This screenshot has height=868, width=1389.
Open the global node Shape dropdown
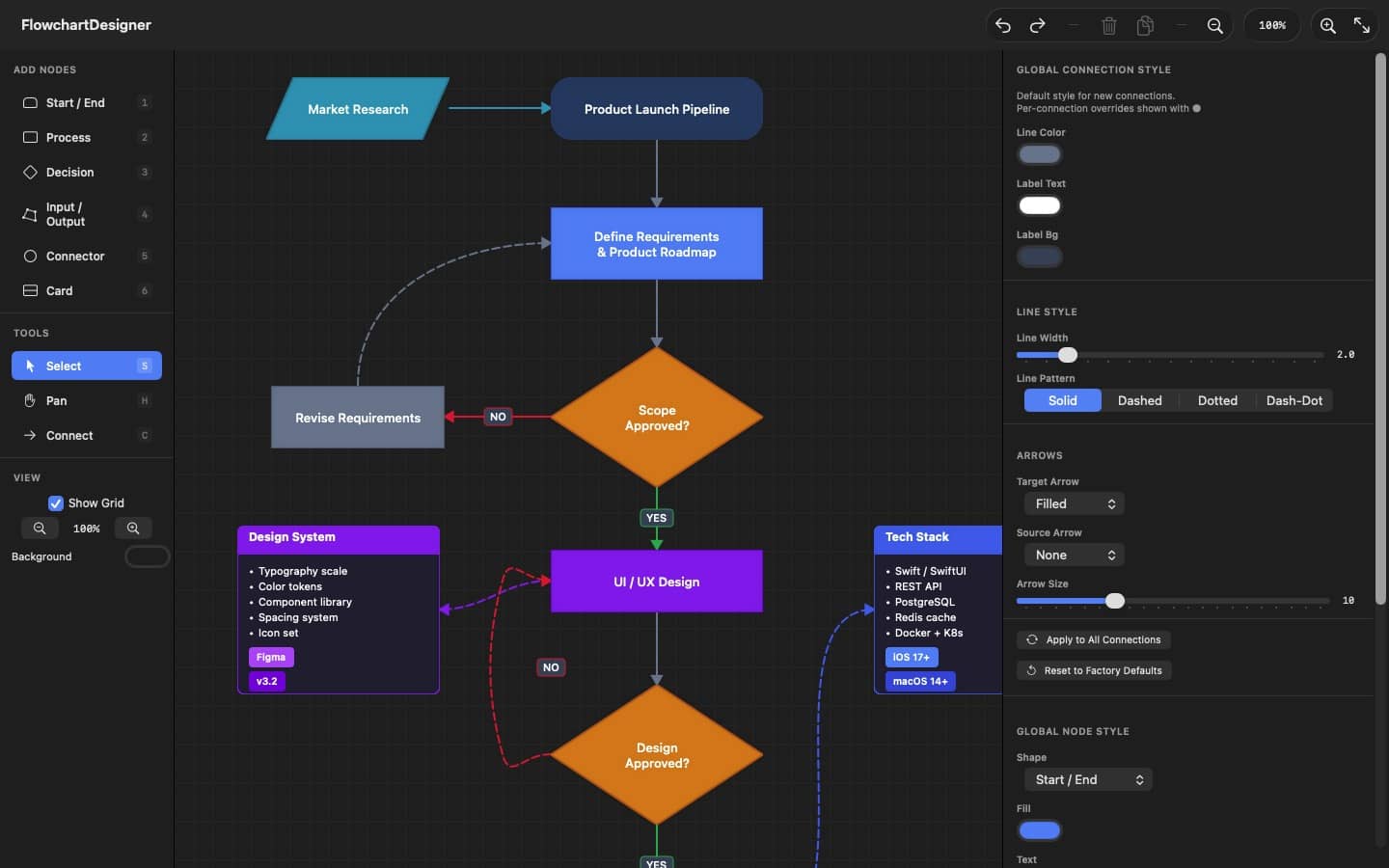point(1087,780)
